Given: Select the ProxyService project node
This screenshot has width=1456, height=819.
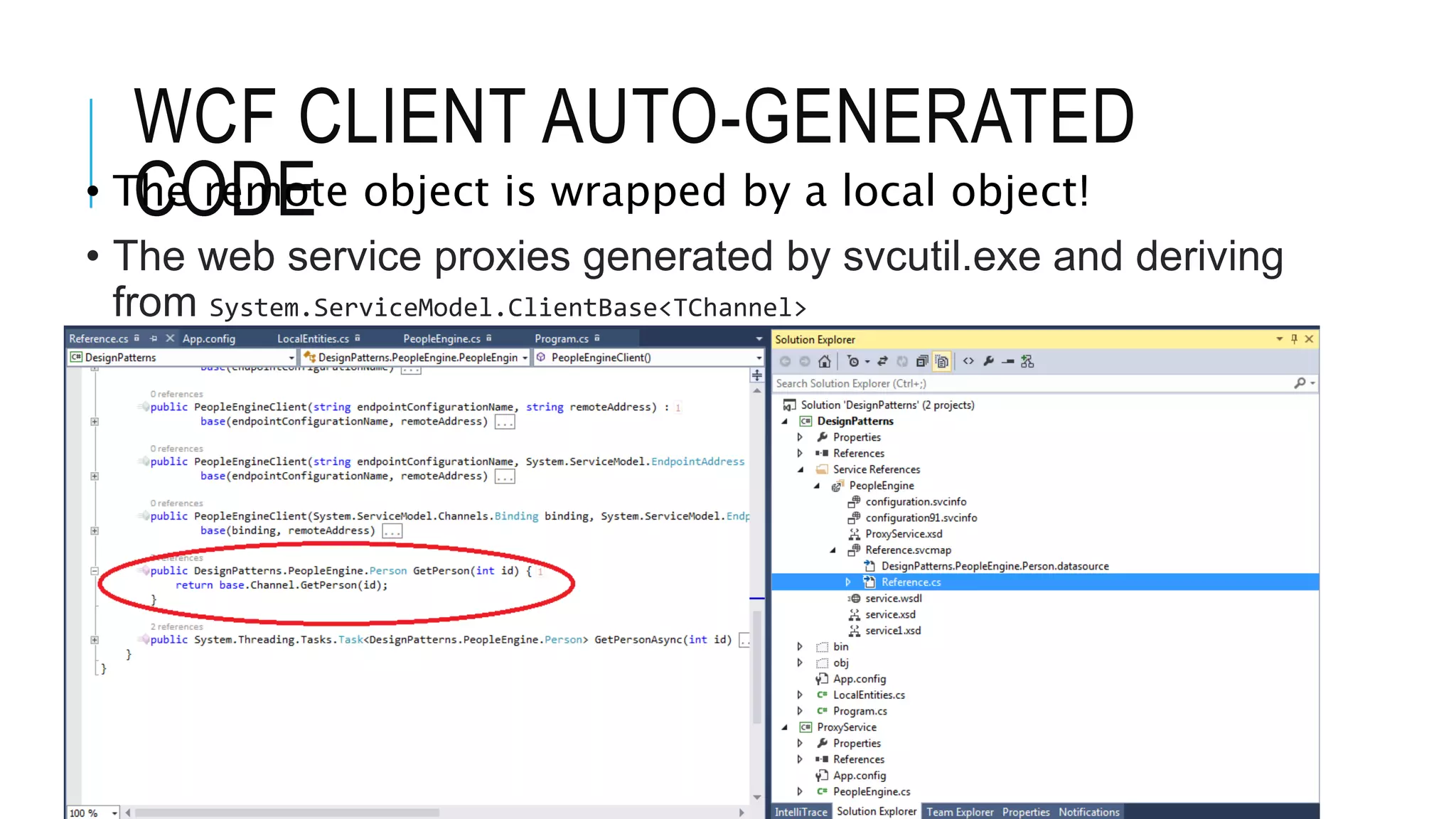Looking at the screenshot, I should (x=847, y=727).
